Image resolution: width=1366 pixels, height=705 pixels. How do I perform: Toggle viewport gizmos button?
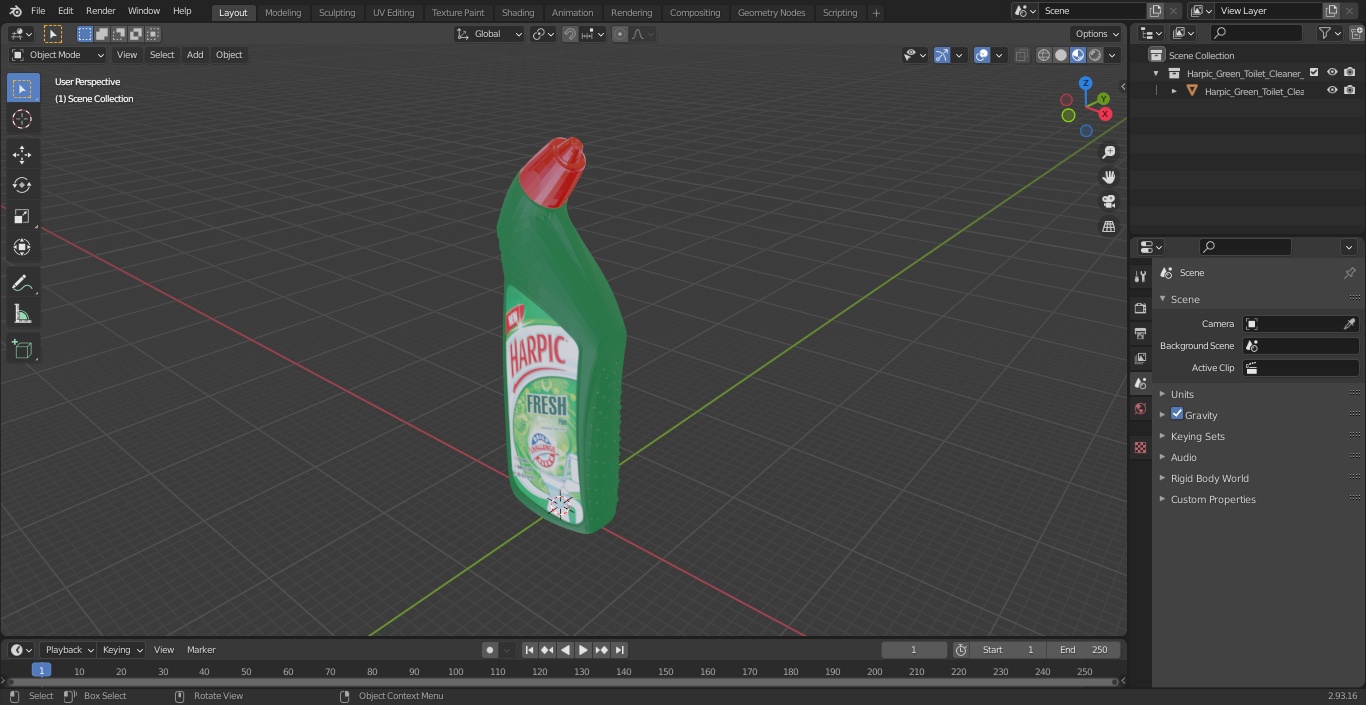click(x=942, y=55)
